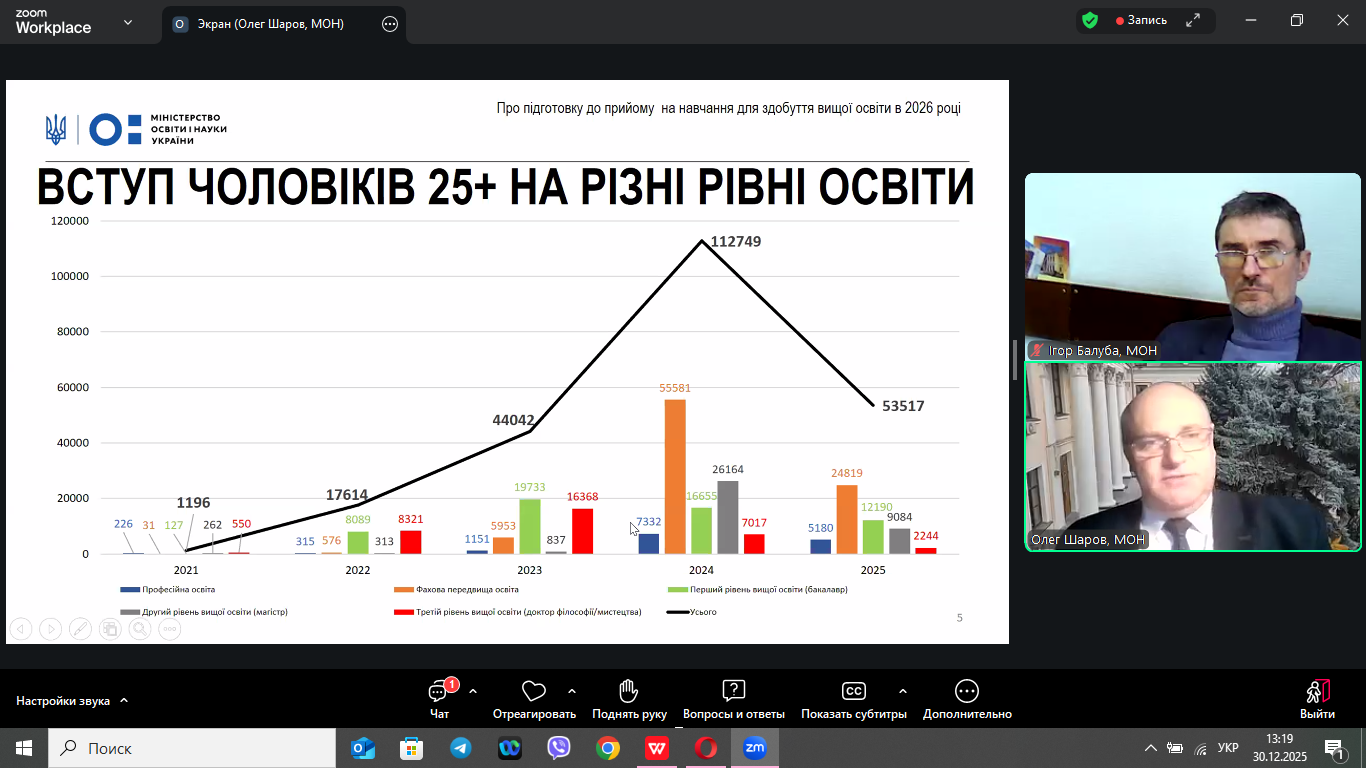
Task: Open Настройки звука audio settings
Action: (63, 701)
